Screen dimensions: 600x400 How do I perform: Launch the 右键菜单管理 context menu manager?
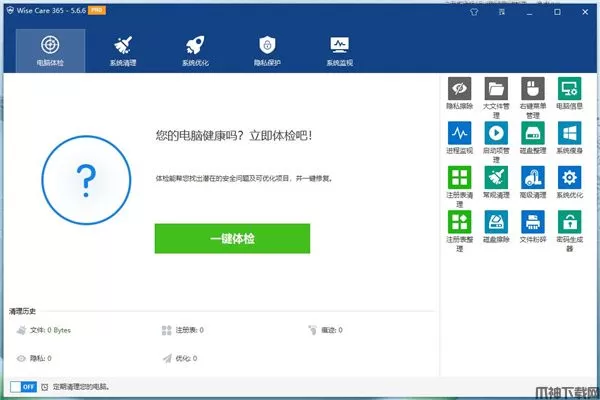[532, 88]
